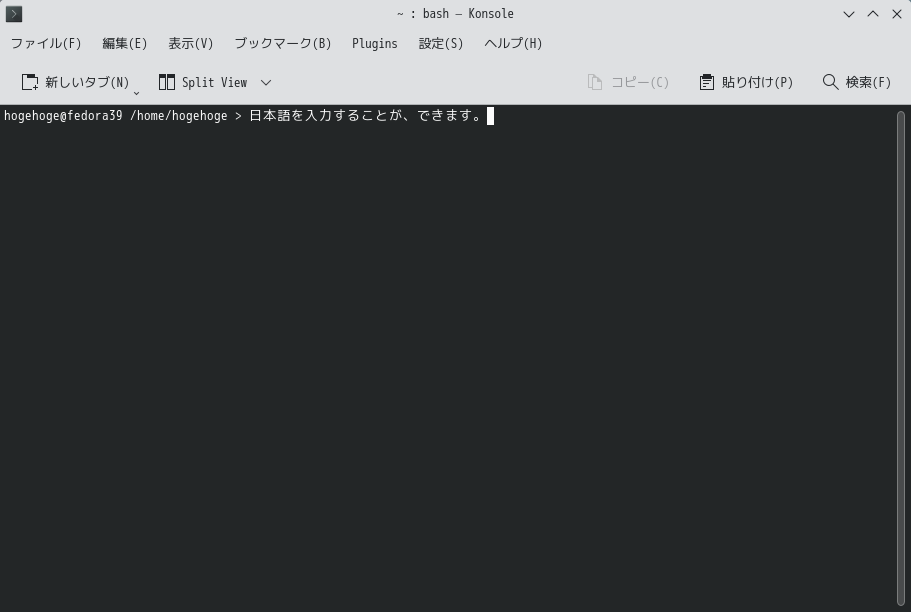Open the 表示(V) menu
The image size is (911, 612).
(191, 44)
